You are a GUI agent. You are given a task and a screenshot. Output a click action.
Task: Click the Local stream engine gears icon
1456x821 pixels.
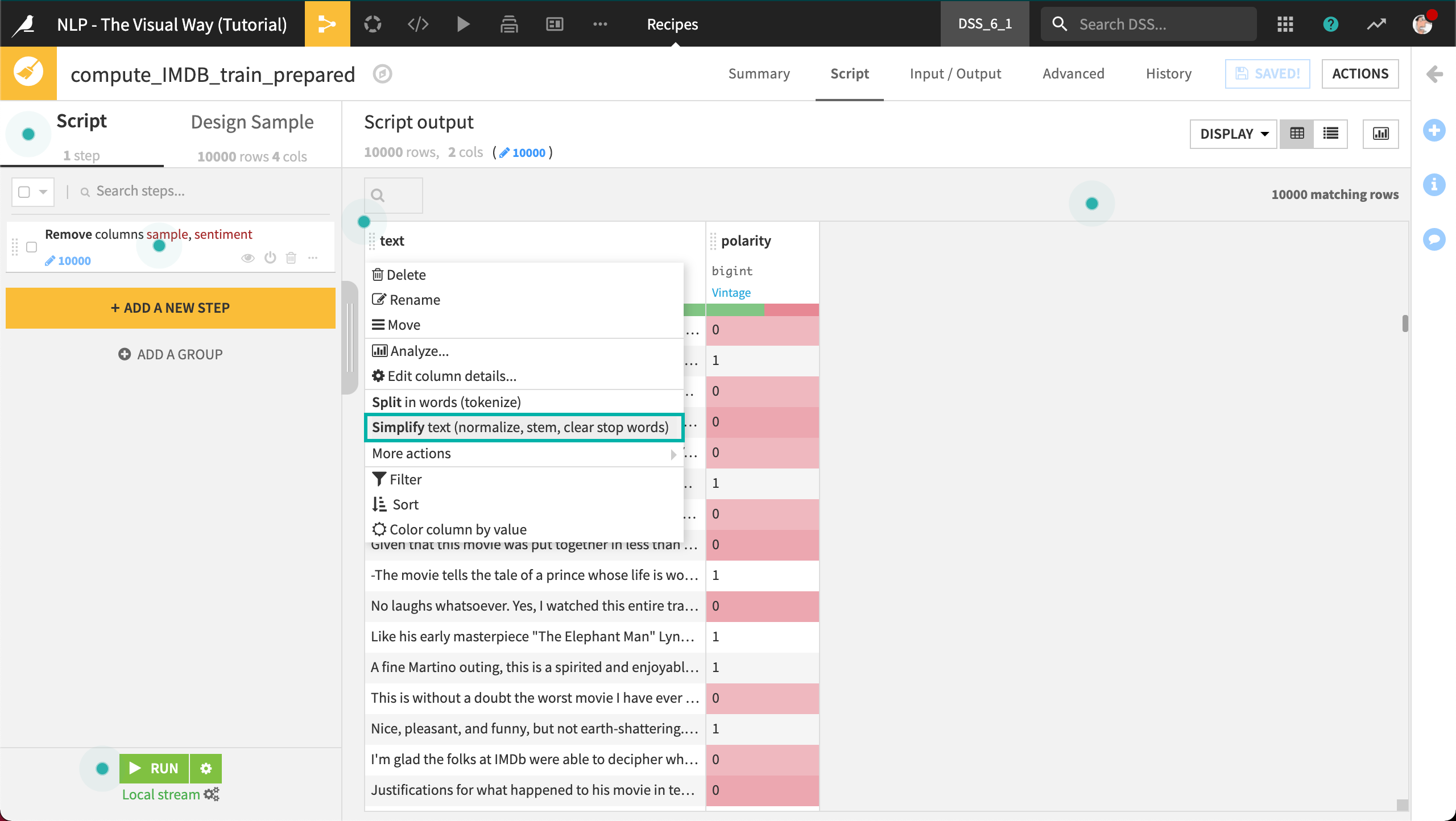tap(212, 794)
